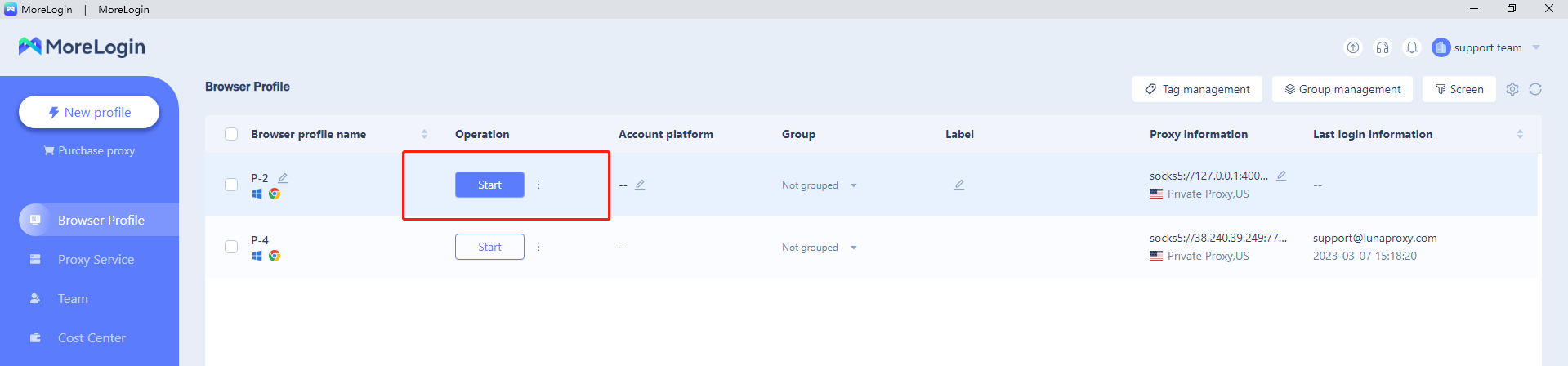Open more options for P-4
This screenshot has width=1568, height=366.
pos(538,247)
